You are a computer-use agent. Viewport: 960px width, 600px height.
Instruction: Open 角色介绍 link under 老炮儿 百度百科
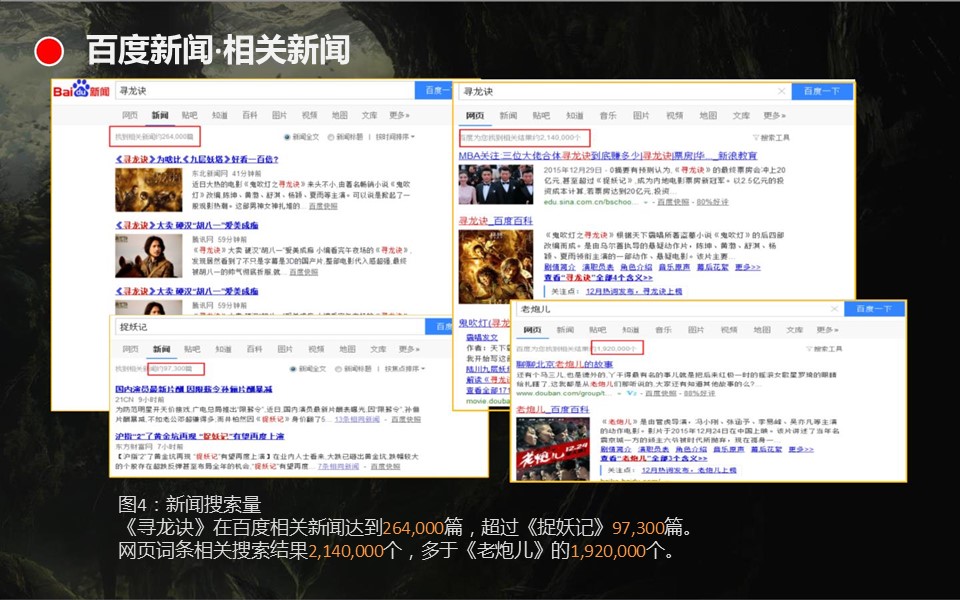pyautogui.click(x=691, y=449)
